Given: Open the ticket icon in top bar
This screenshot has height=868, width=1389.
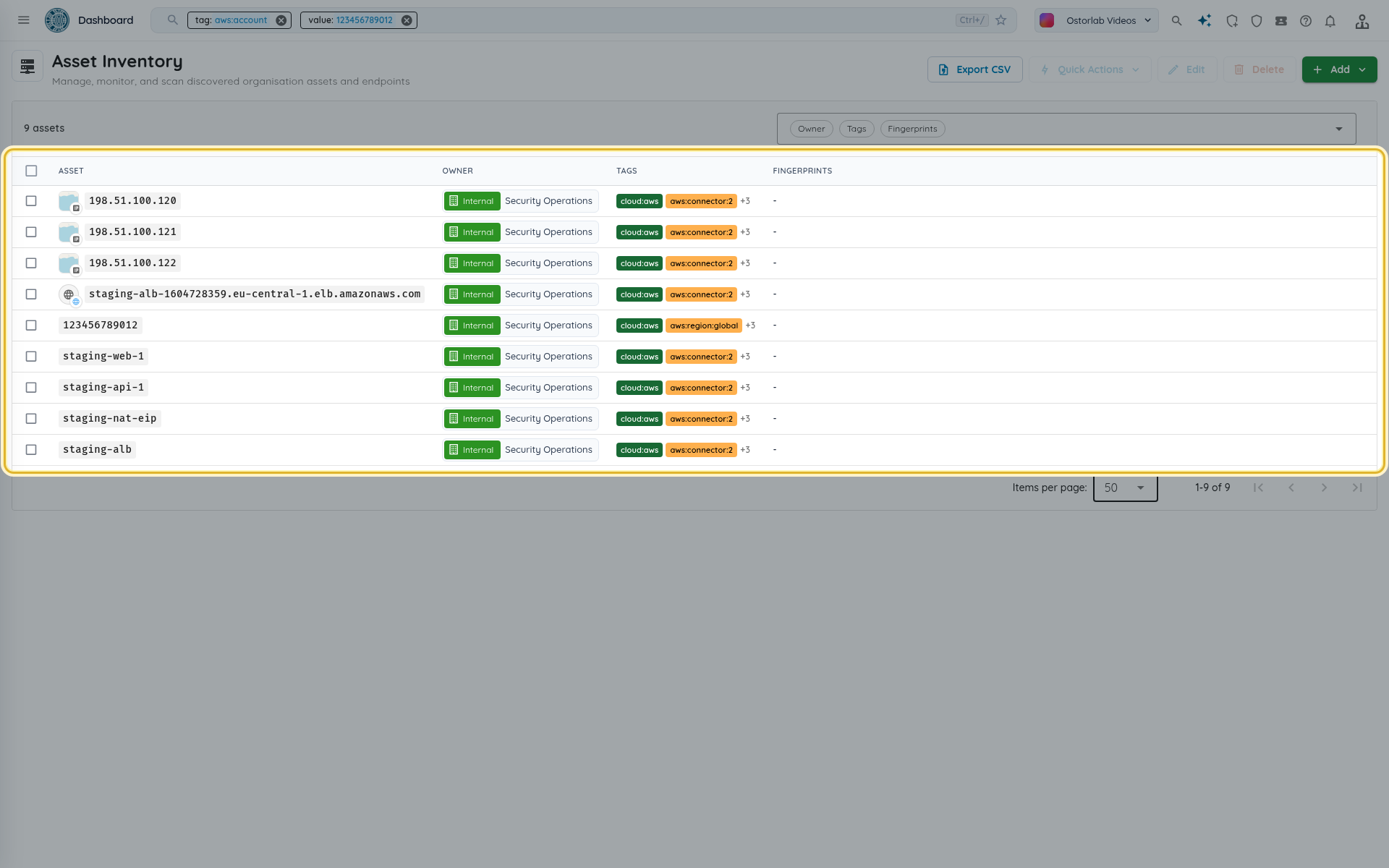Looking at the screenshot, I should click(1281, 21).
